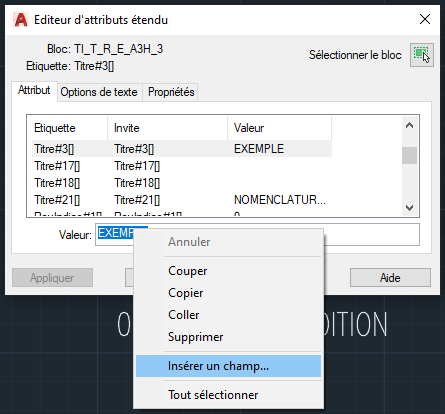Click the Appliquer button

52,278
